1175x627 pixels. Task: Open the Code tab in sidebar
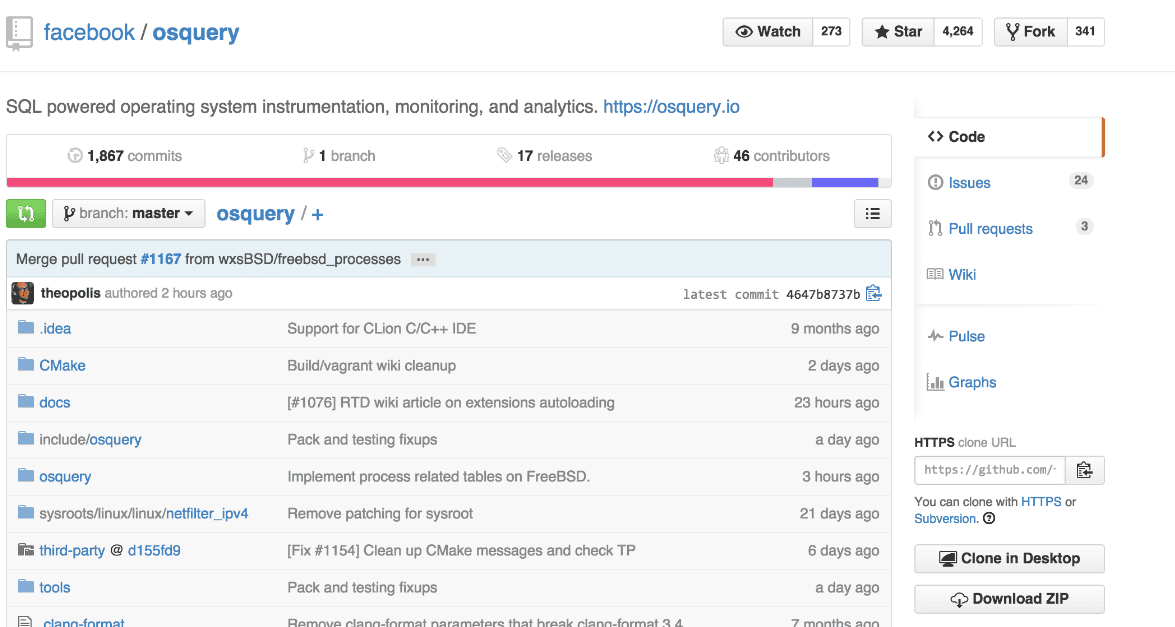click(1009, 137)
